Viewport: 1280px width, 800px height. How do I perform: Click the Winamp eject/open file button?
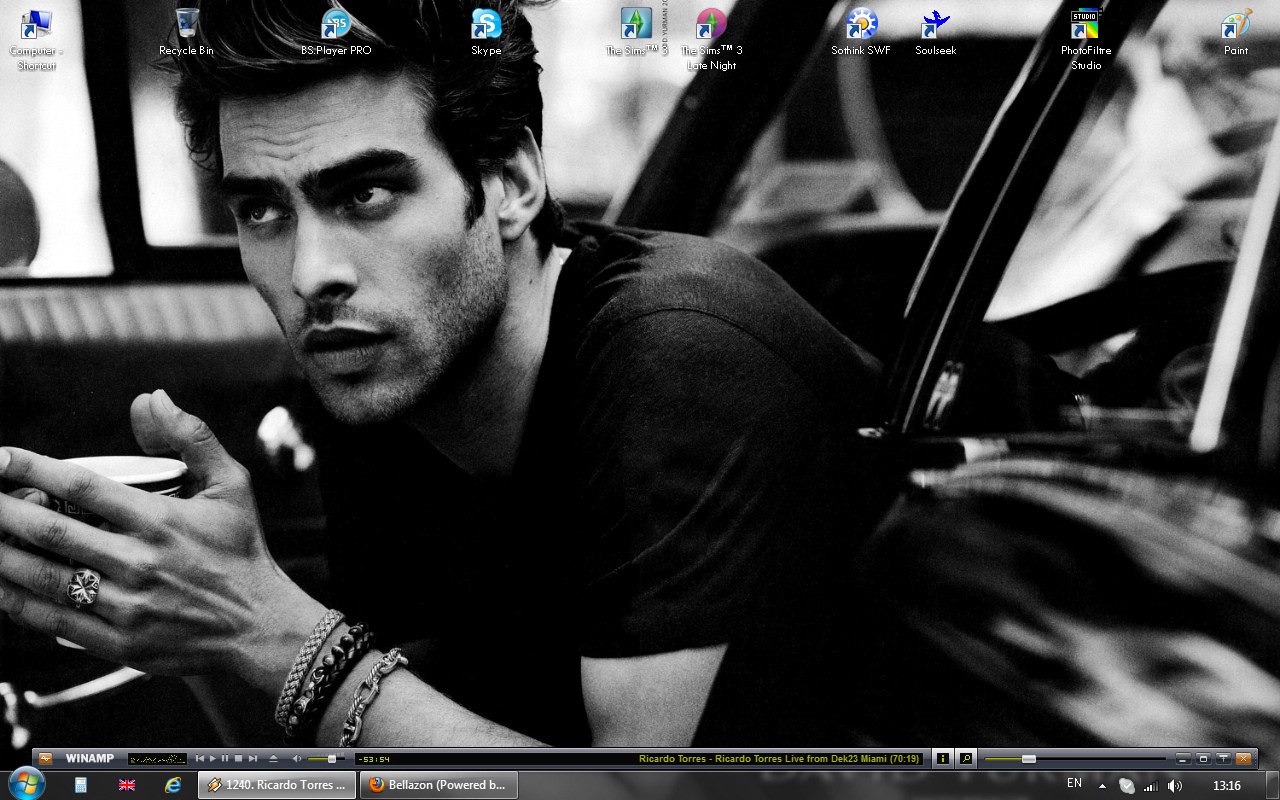(x=273, y=759)
